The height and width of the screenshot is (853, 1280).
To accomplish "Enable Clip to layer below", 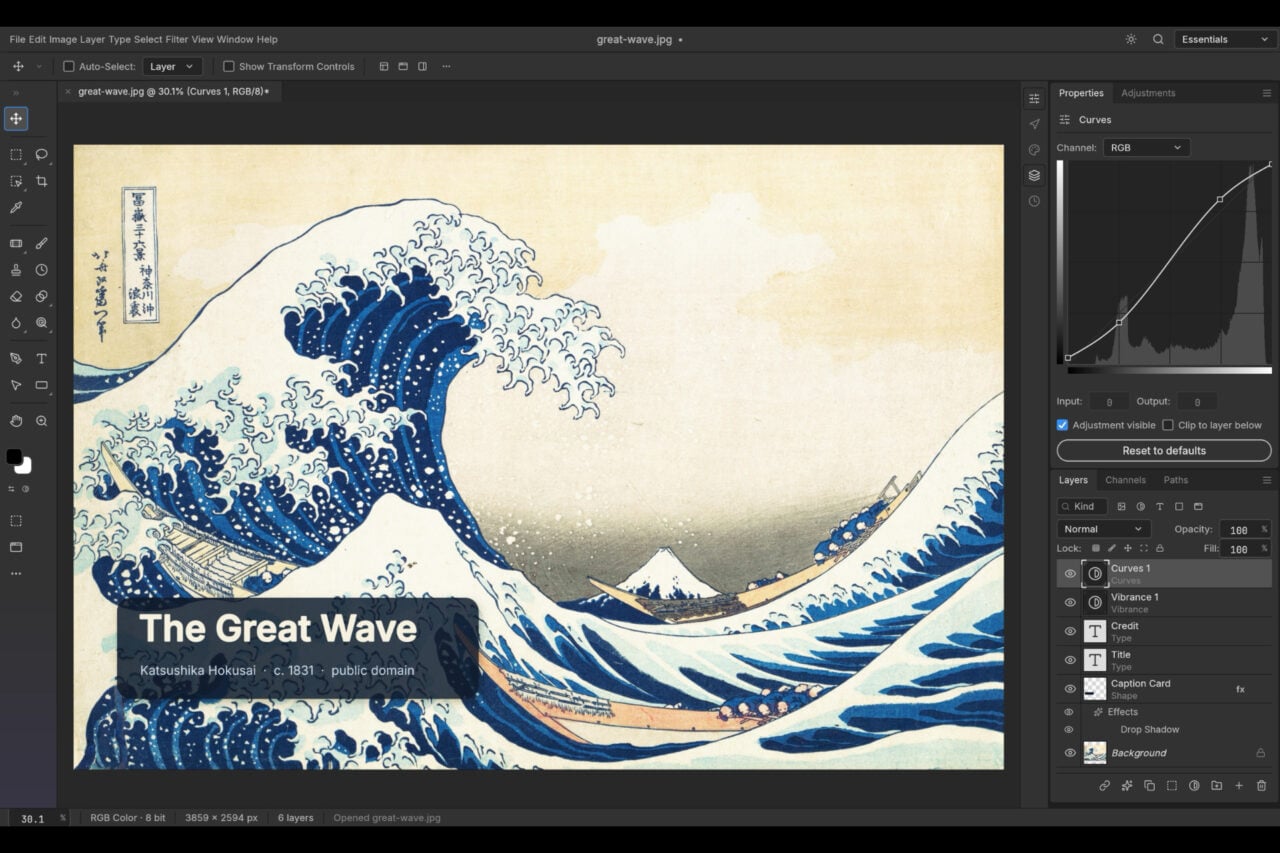I will pos(1168,425).
